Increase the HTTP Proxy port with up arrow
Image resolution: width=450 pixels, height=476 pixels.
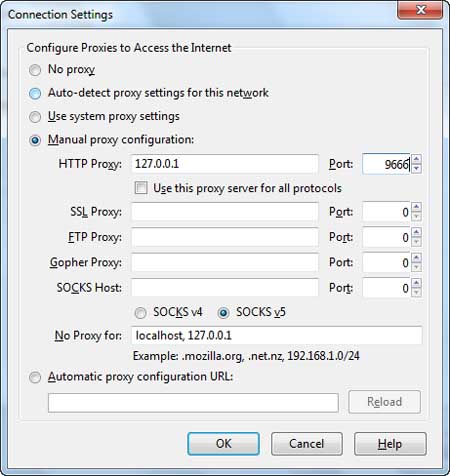[x=416, y=159]
